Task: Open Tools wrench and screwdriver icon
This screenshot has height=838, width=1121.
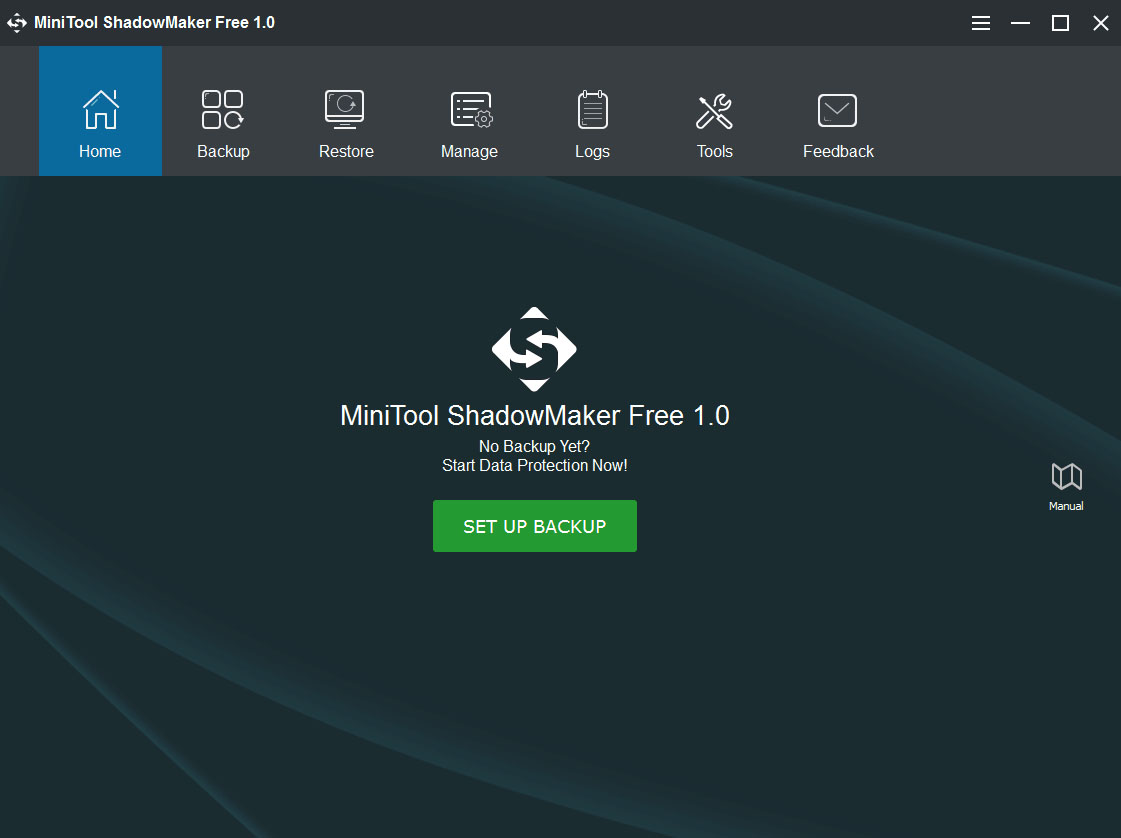Action: pos(714,111)
